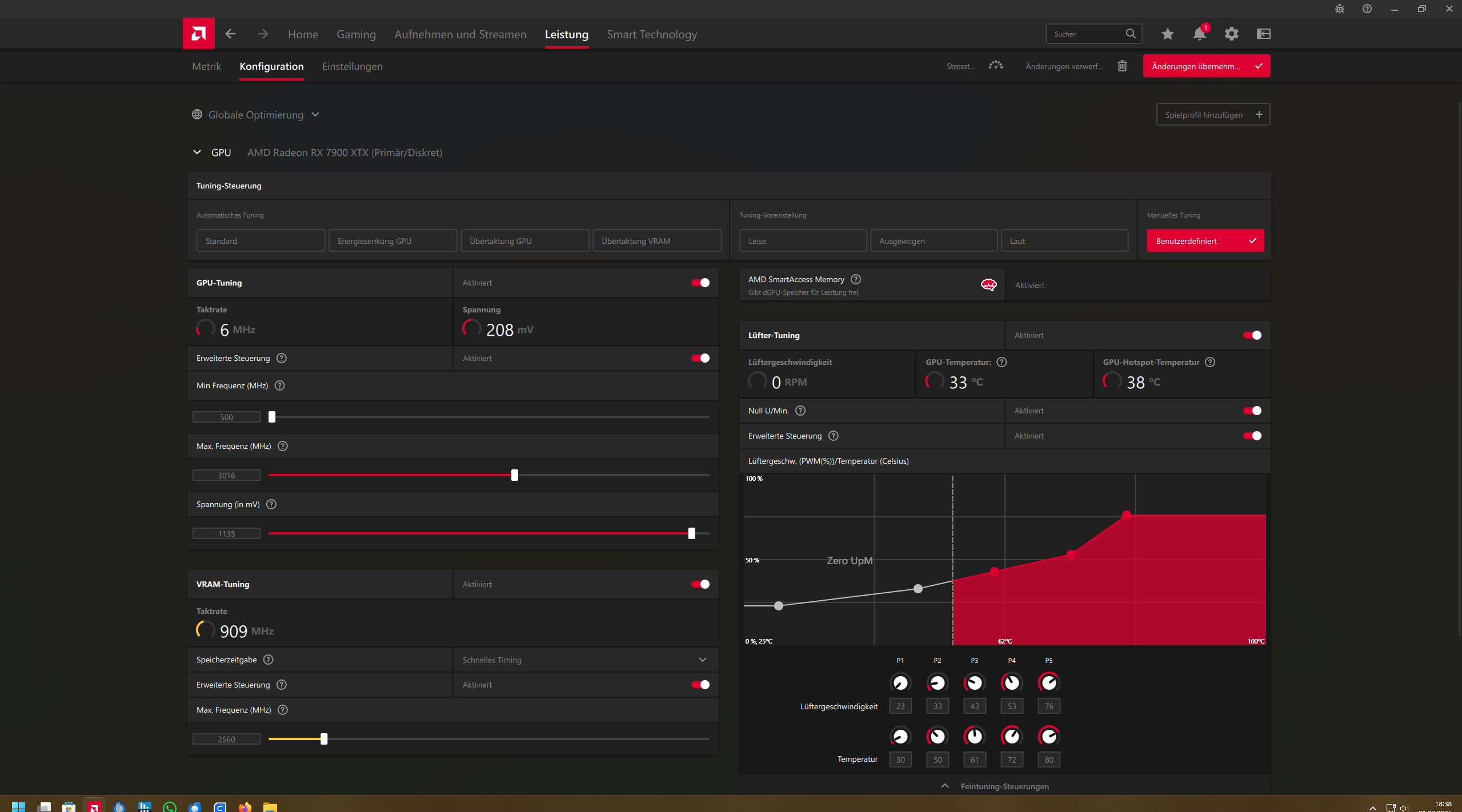Click help icon next to Null U/Min.
Screen dimensions: 1462x812
pos(800,411)
